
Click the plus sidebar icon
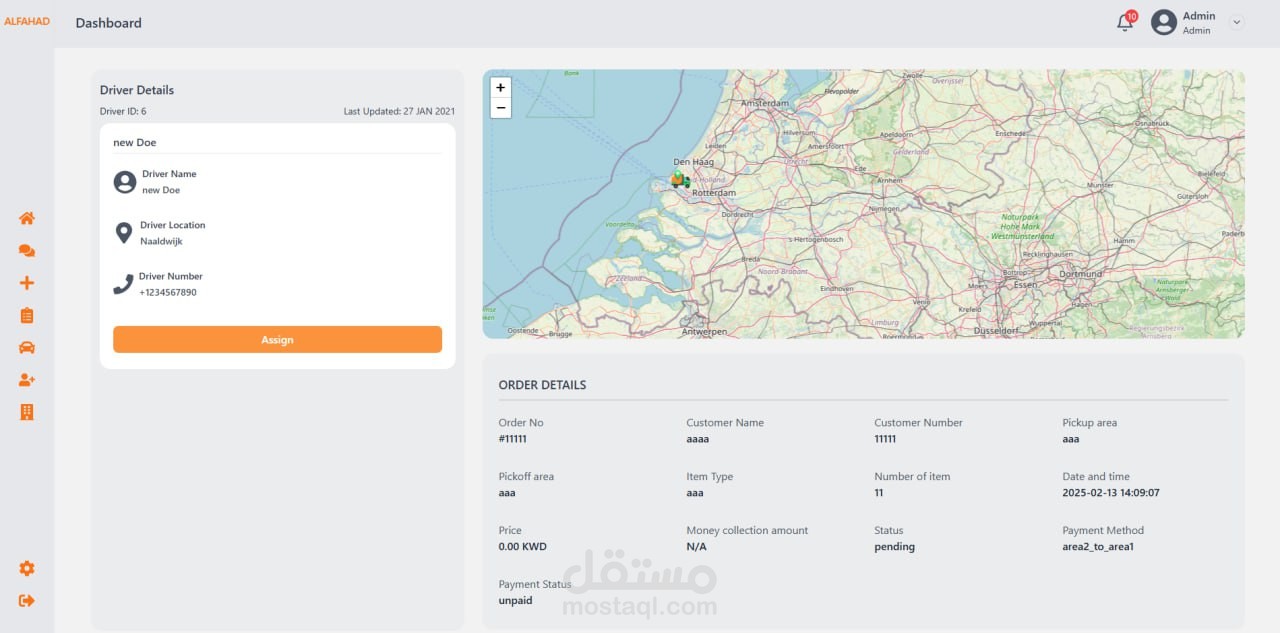pos(27,283)
